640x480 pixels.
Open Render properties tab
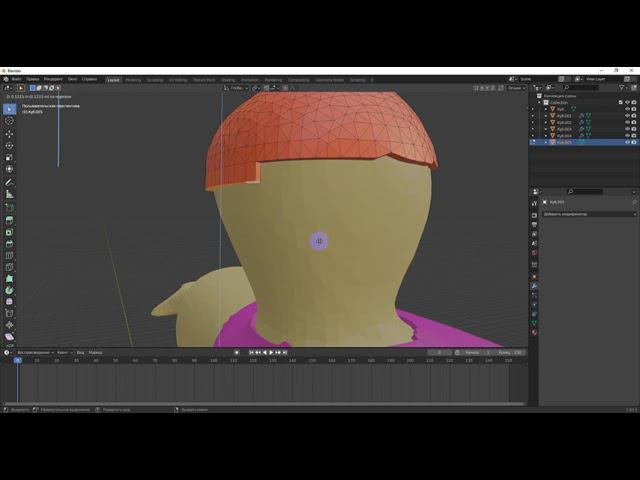pos(534,215)
